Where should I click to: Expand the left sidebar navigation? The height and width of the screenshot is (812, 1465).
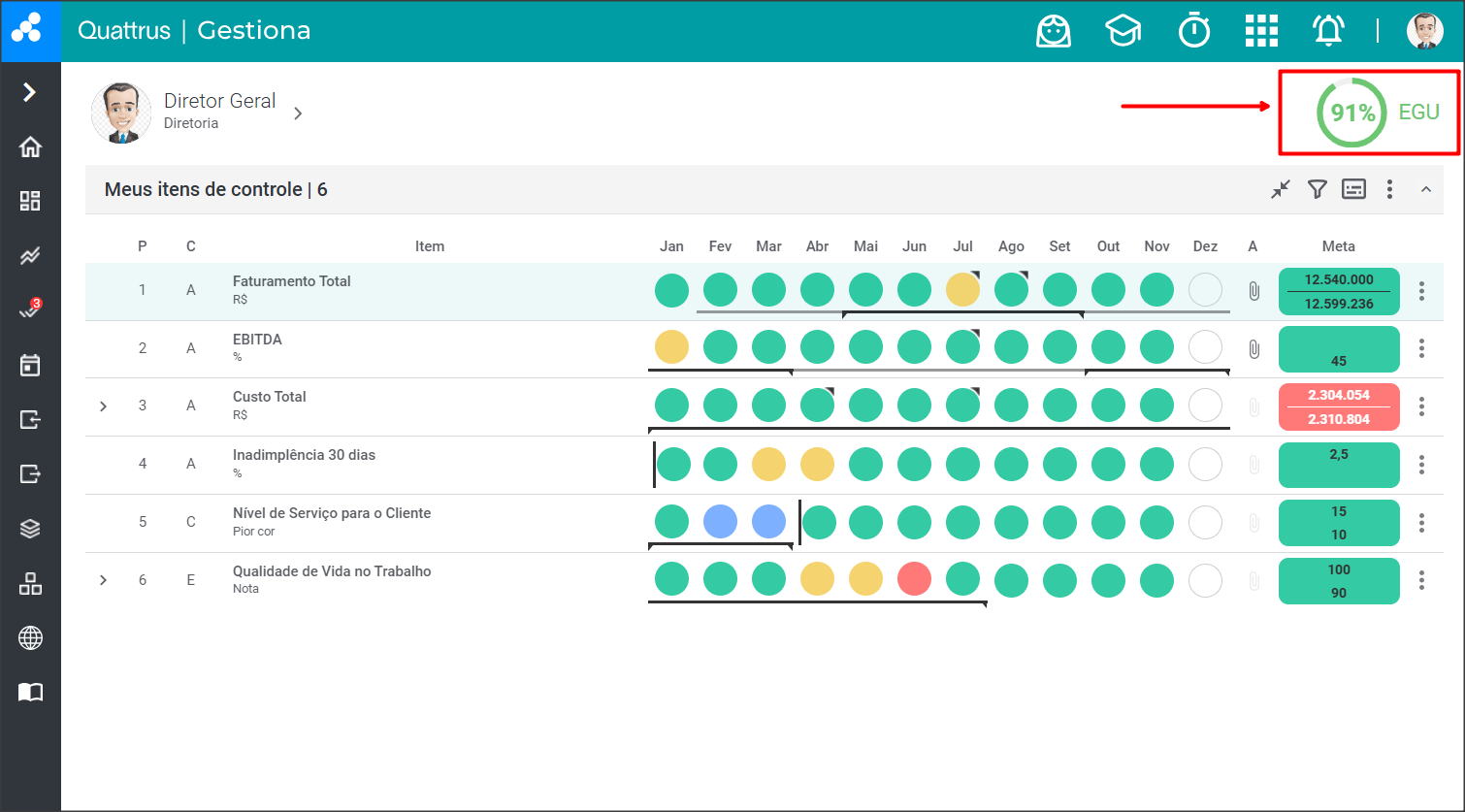[30, 92]
